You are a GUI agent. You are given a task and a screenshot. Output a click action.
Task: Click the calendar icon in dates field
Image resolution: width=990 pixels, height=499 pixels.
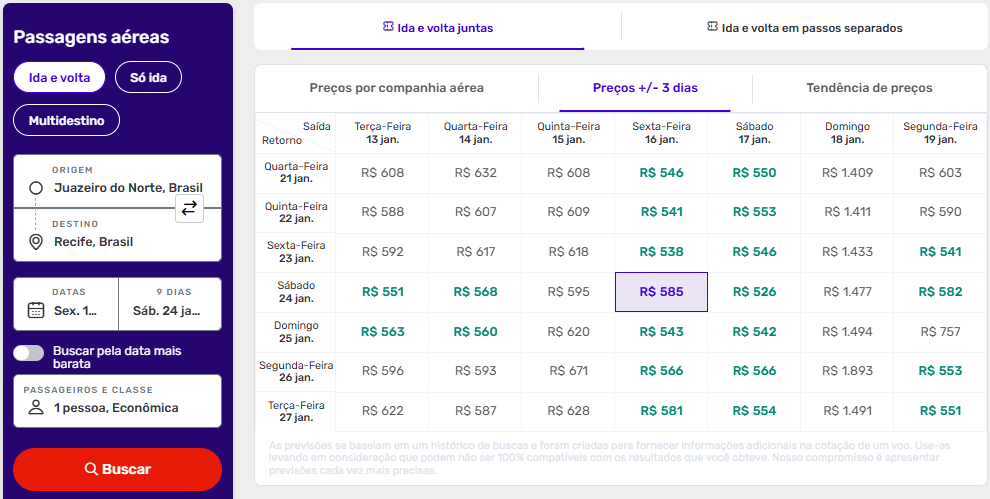click(36, 310)
